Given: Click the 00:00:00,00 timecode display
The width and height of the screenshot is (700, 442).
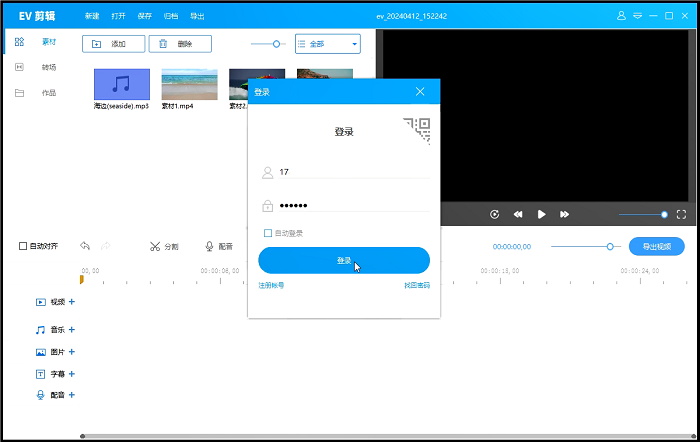Looking at the screenshot, I should click(x=512, y=246).
